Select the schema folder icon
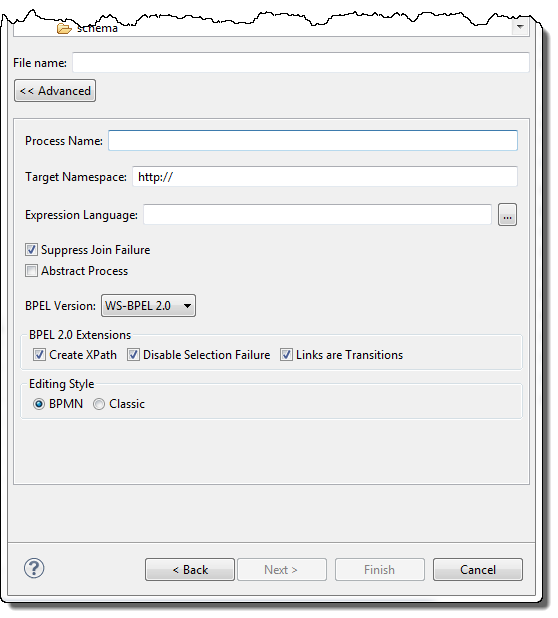The height and width of the screenshot is (618, 558). pyautogui.click(x=64, y=28)
